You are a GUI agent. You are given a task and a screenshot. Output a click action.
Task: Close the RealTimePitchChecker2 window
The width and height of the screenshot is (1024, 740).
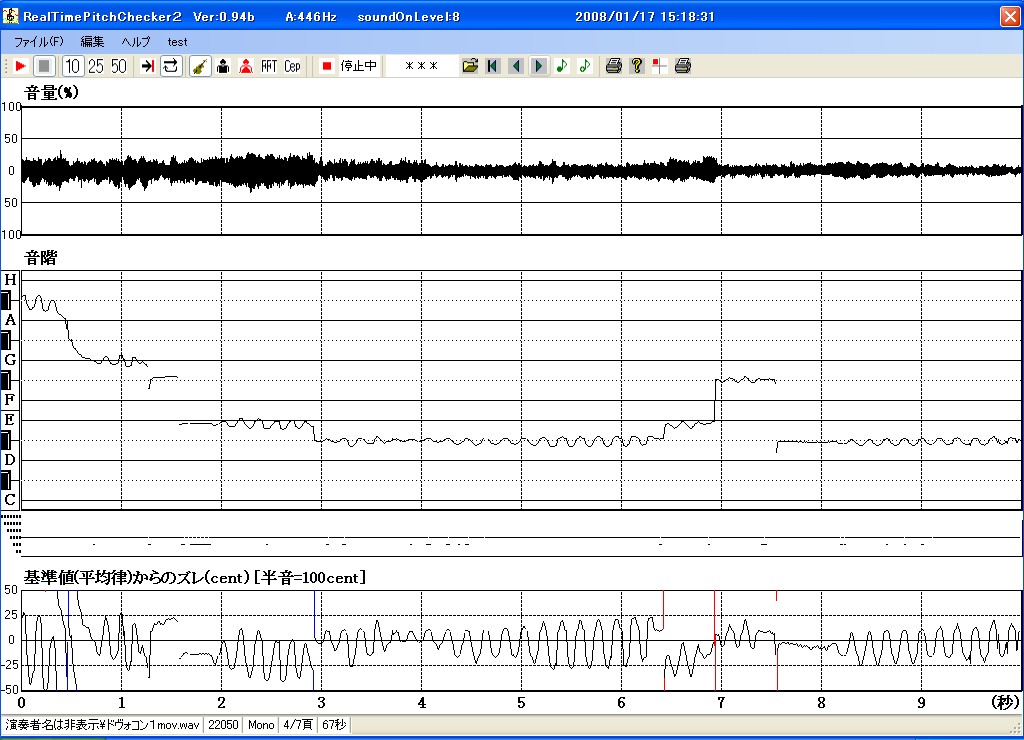pos(1010,16)
